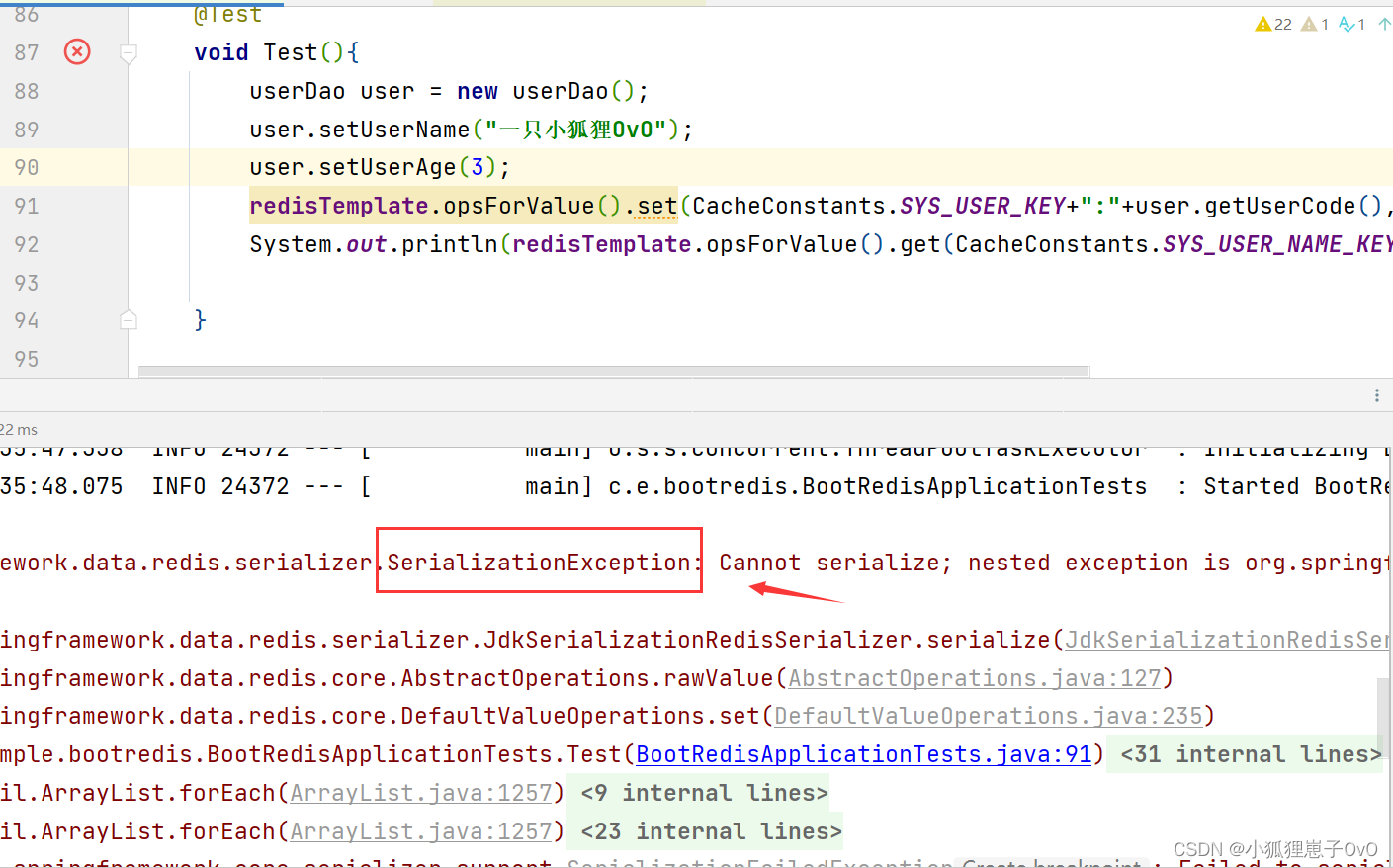The image size is (1393, 868).
Task: Click the 'Started BootRe' log line
Action: (x=1297, y=486)
